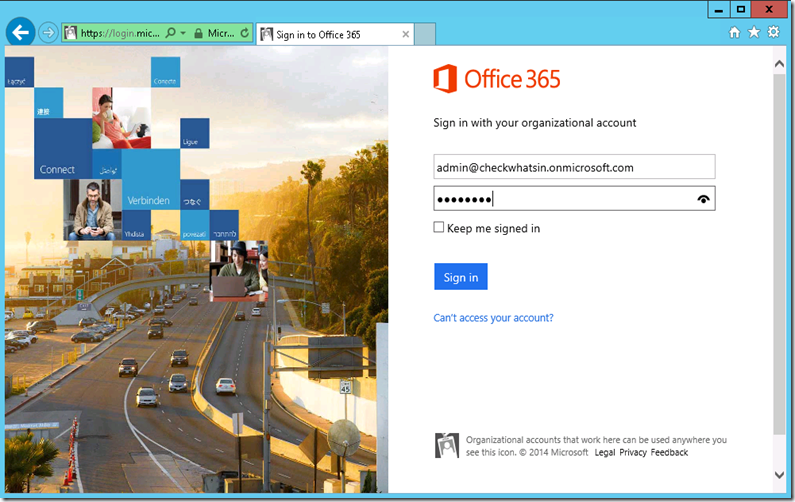Click the 'https://login.mic...' address bar URL text
This screenshot has height=502, width=795.
[120, 33]
